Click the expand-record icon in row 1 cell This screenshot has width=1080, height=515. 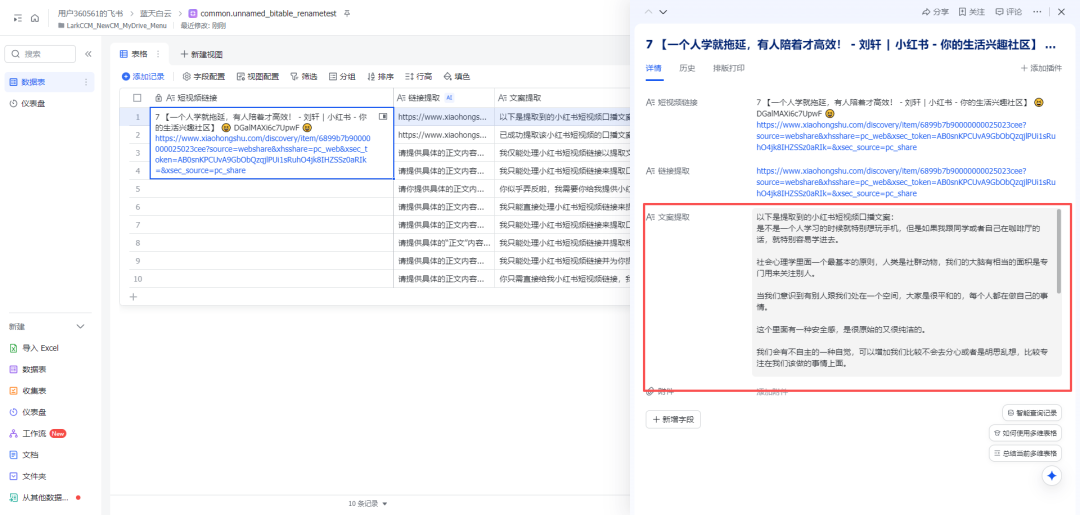coord(383,117)
